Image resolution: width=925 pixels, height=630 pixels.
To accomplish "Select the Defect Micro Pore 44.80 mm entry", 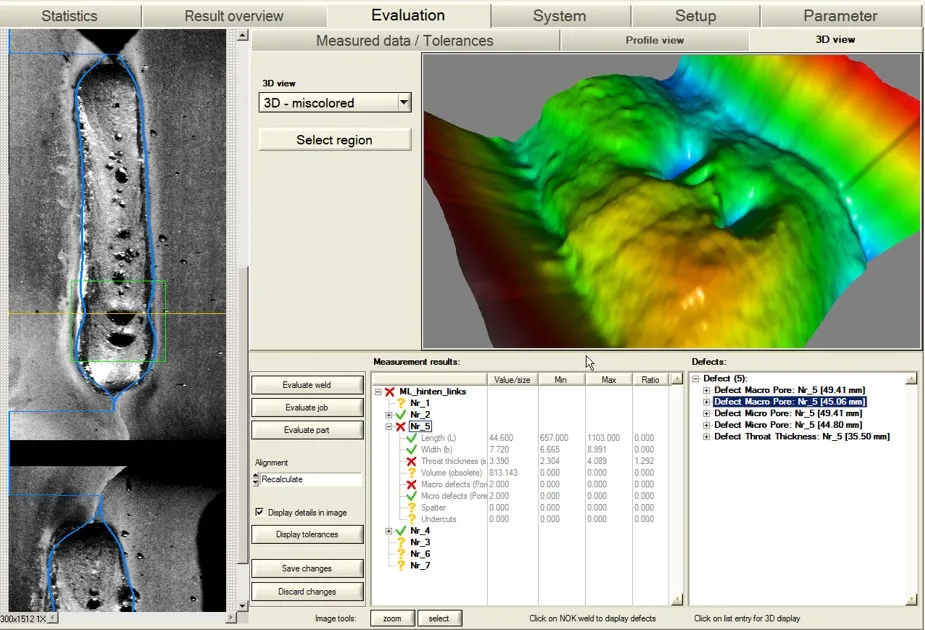I will coord(788,425).
